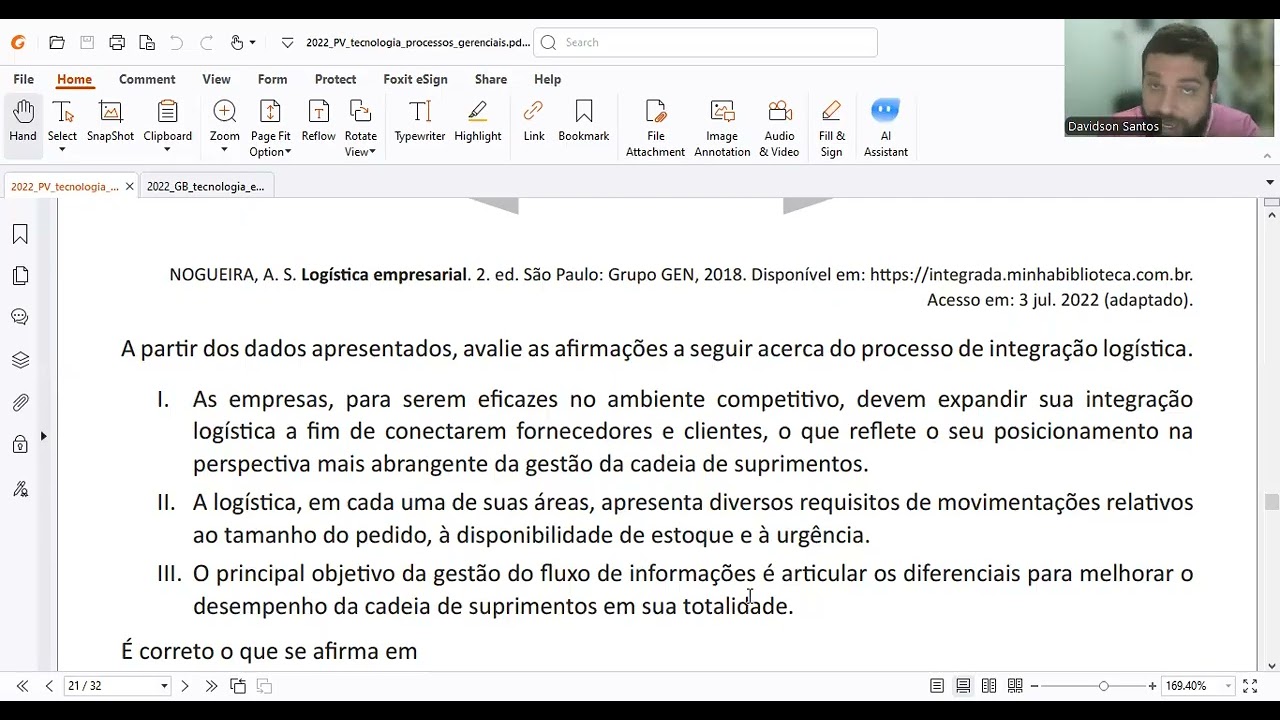This screenshot has height=720, width=1280.
Task: Activate the Select text tool
Action: (x=62, y=118)
